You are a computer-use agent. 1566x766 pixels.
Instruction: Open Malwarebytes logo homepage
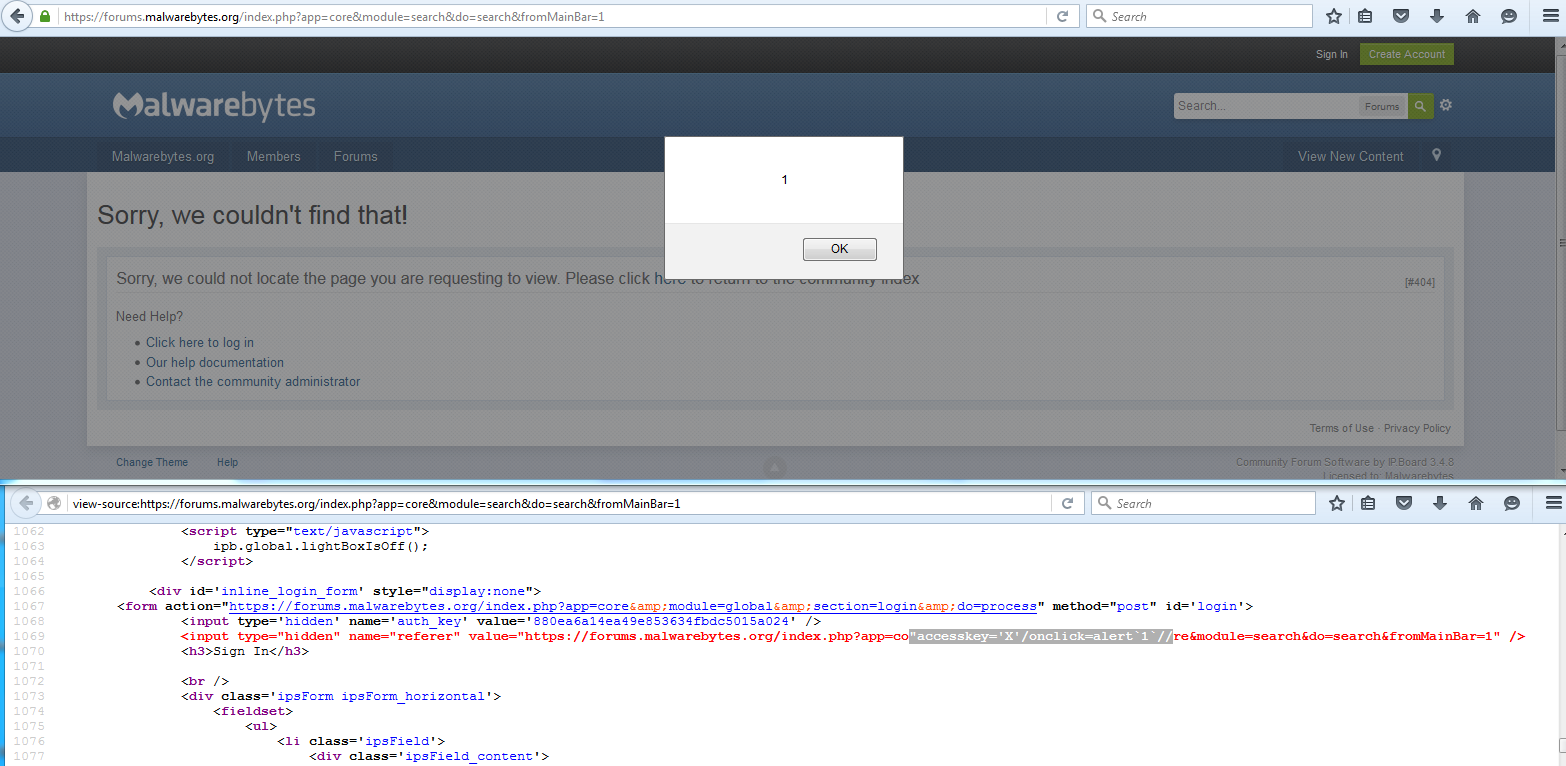coord(214,105)
